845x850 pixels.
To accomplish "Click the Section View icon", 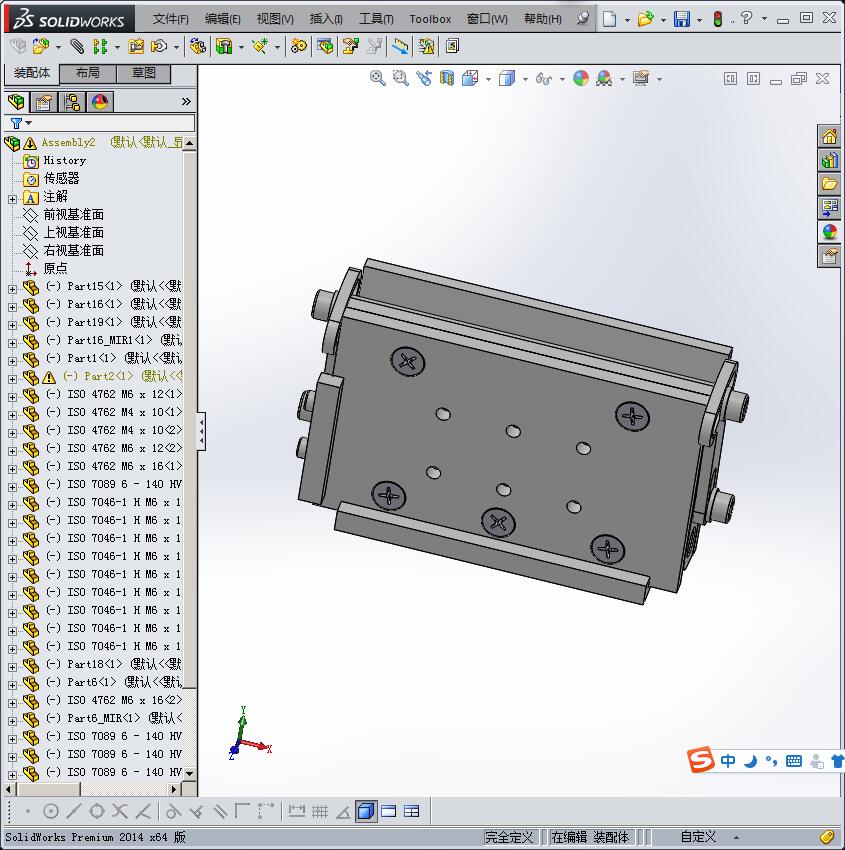I will [447, 79].
